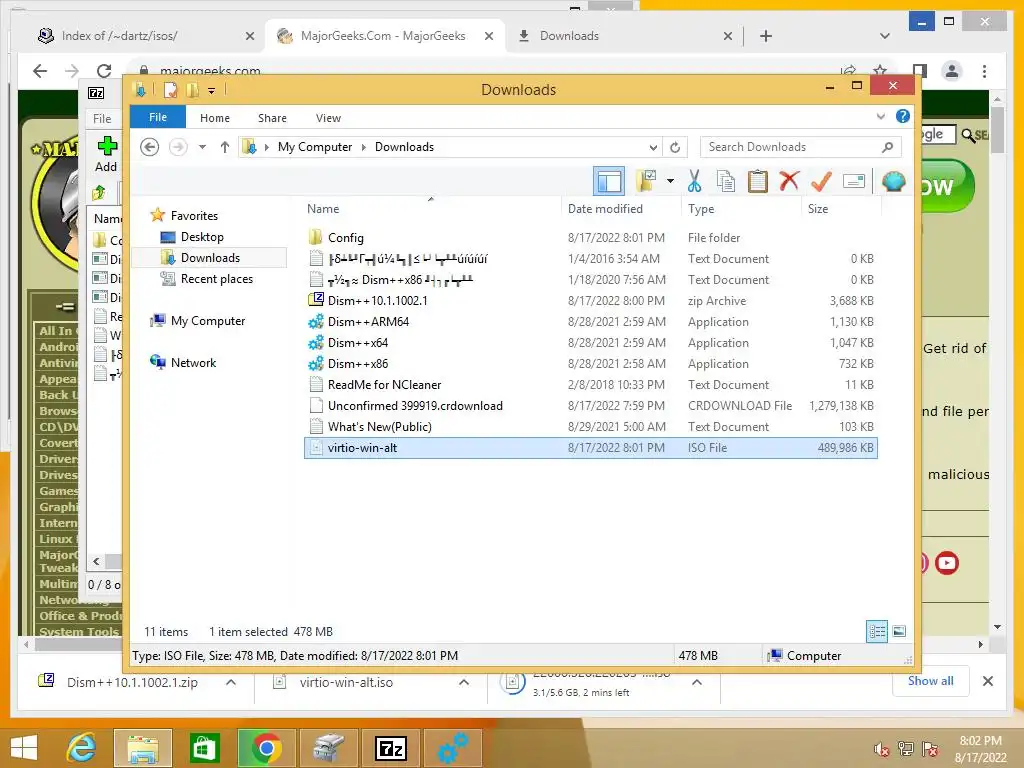Select ReadMe for NCleaner text document

[x=590, y=385]
